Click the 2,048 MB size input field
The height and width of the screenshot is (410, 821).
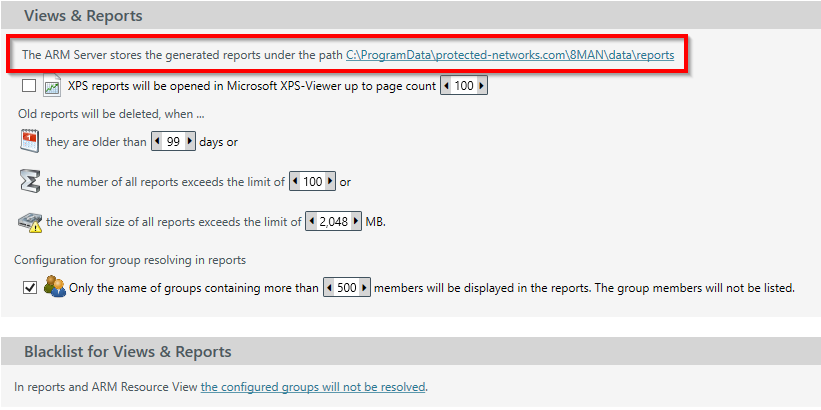point(332,222)
